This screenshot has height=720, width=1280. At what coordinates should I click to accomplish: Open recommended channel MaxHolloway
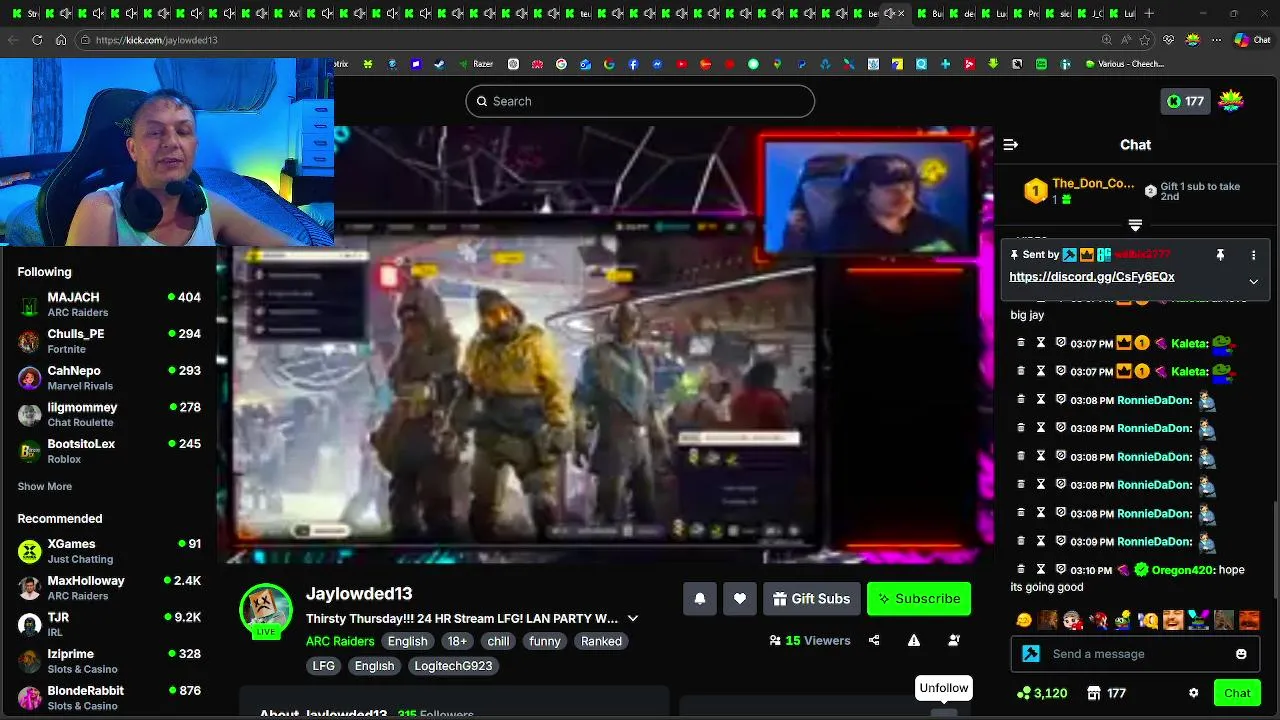tap(108, 588)
